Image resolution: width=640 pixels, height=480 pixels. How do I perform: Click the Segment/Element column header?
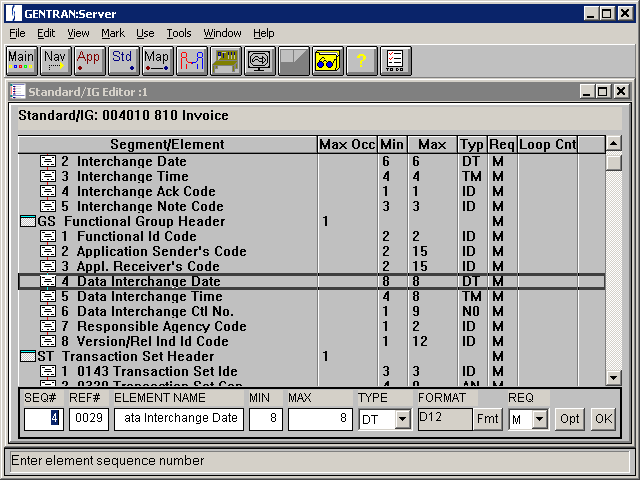(167, 144)
